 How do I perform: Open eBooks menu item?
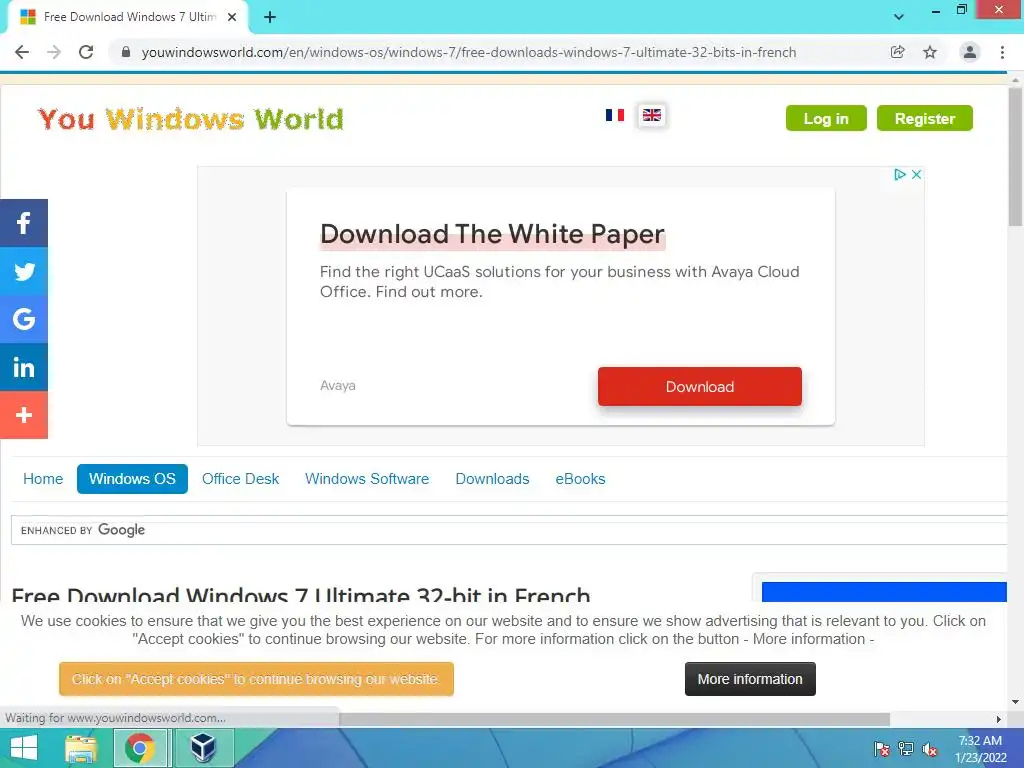581,479
